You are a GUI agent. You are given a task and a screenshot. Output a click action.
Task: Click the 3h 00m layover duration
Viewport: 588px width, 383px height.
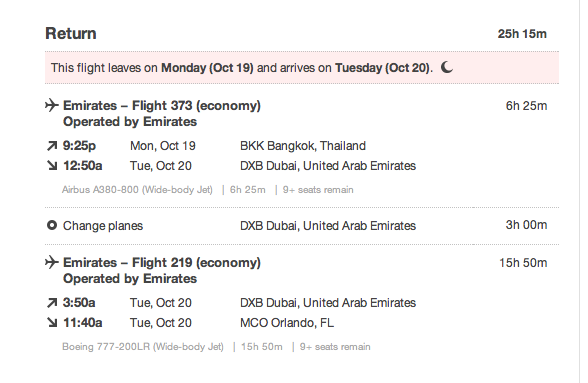tap(526, 225)
